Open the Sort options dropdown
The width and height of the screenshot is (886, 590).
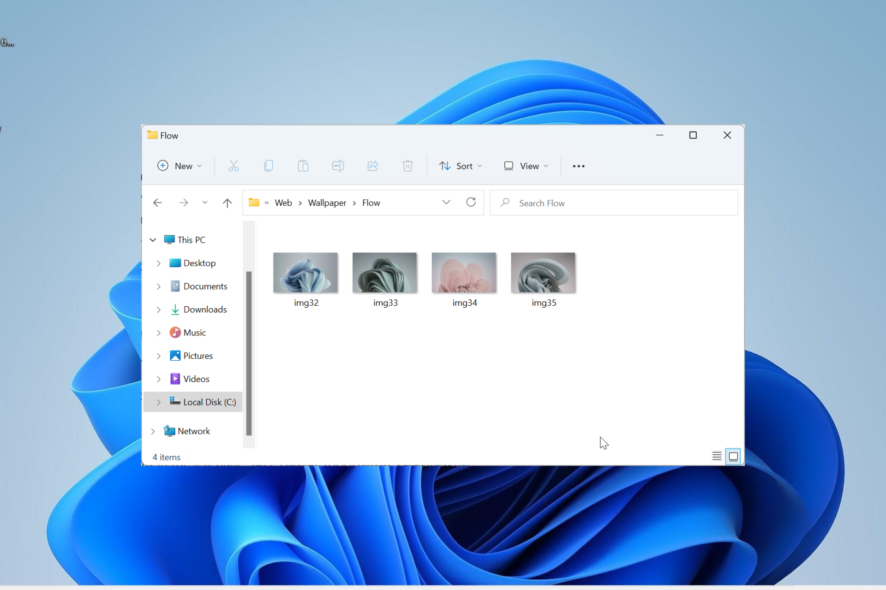[x=461, y=166]
